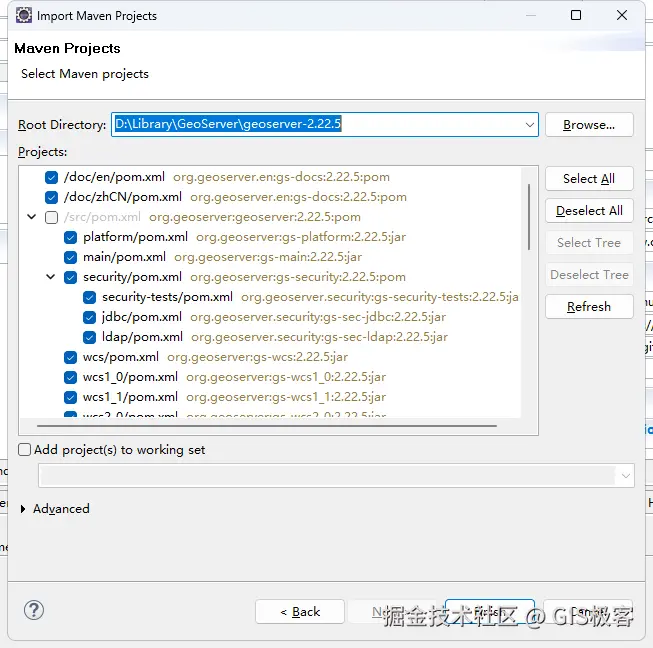Toggle the platform/pom.xml checkbox

coord(71,237)
